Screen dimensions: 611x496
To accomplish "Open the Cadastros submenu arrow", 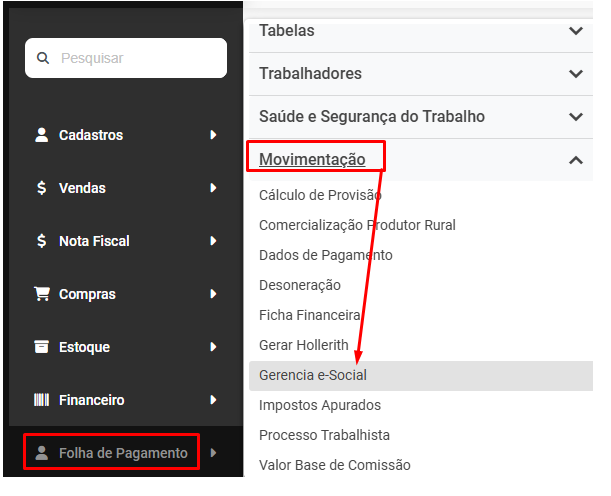I will pyautogui.click(x=213, y=135).
